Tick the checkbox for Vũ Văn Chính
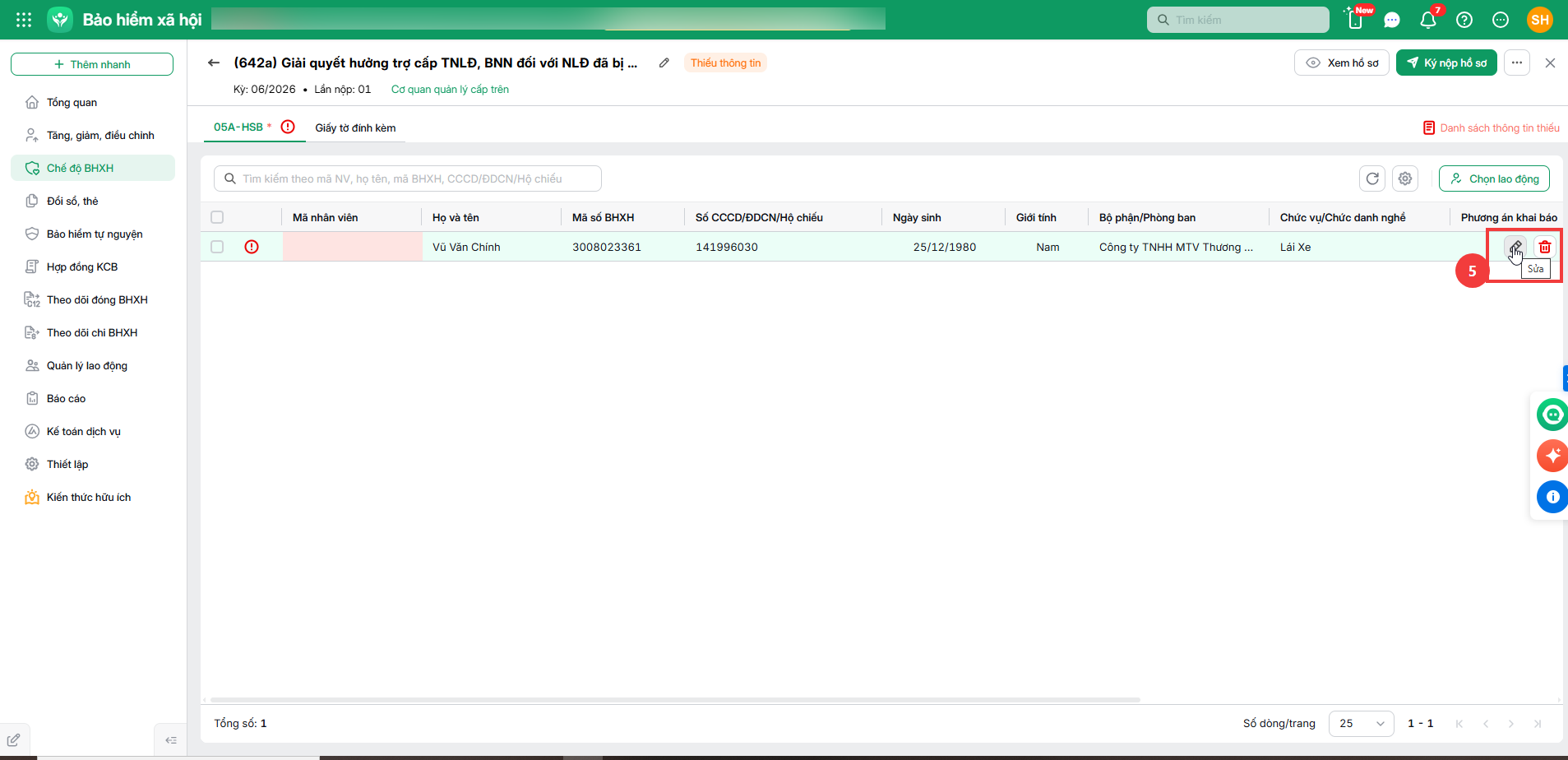The width and height of the screenshot is (1568, 760). 217,247
